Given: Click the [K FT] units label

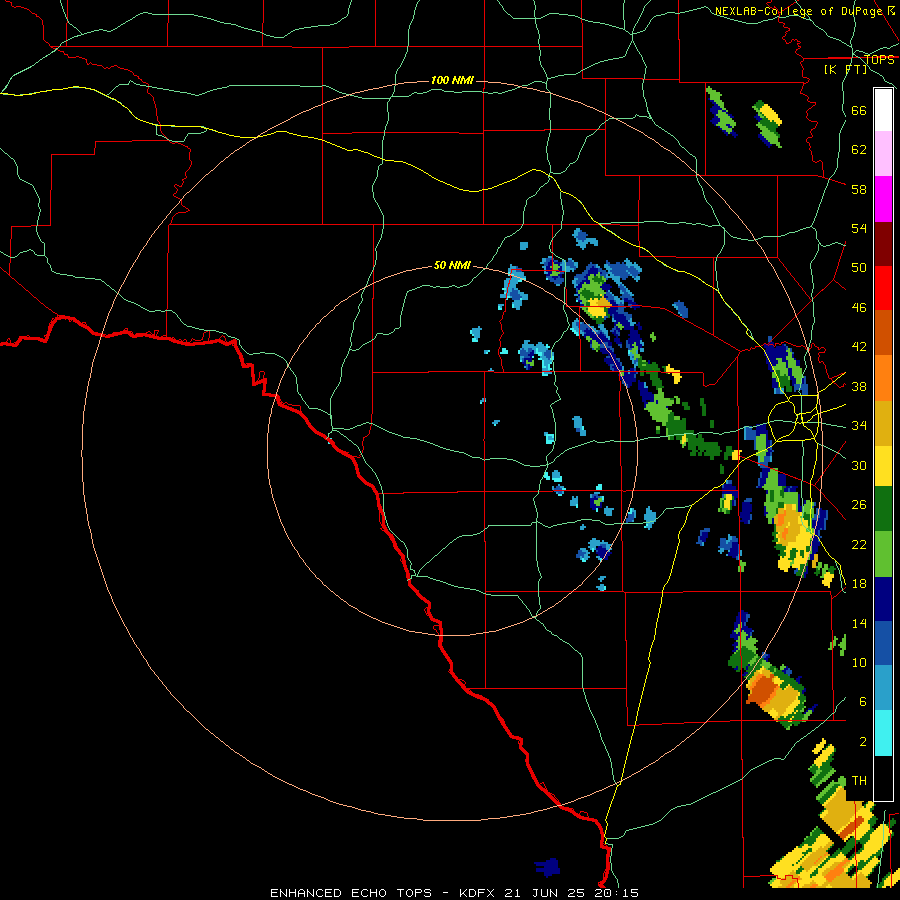Looking at the screenshot, I should click(x=845, y=69).
